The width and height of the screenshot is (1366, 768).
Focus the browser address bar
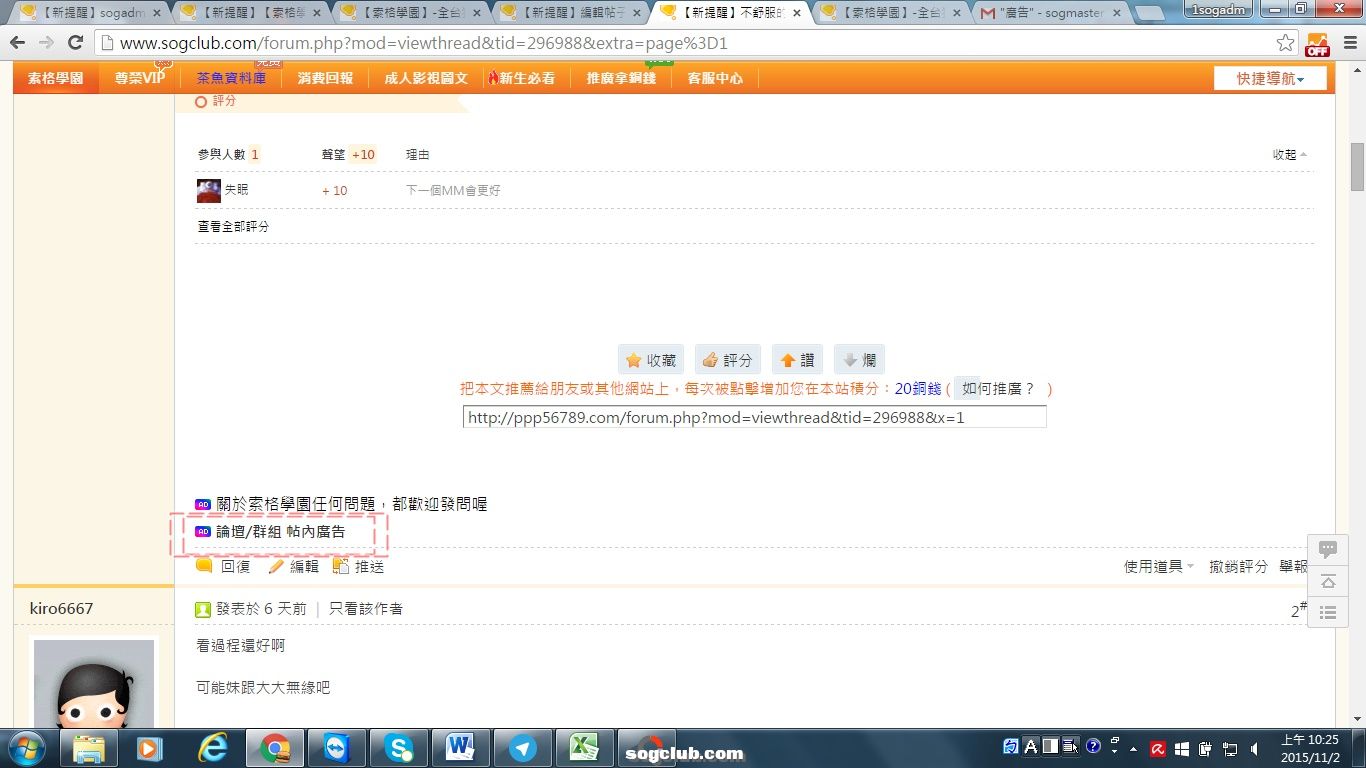point(690,43)
